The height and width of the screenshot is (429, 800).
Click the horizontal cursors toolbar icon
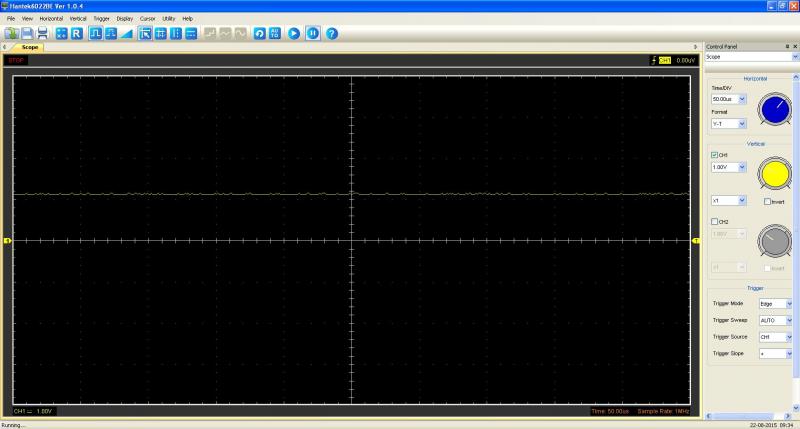pos(191,34)
